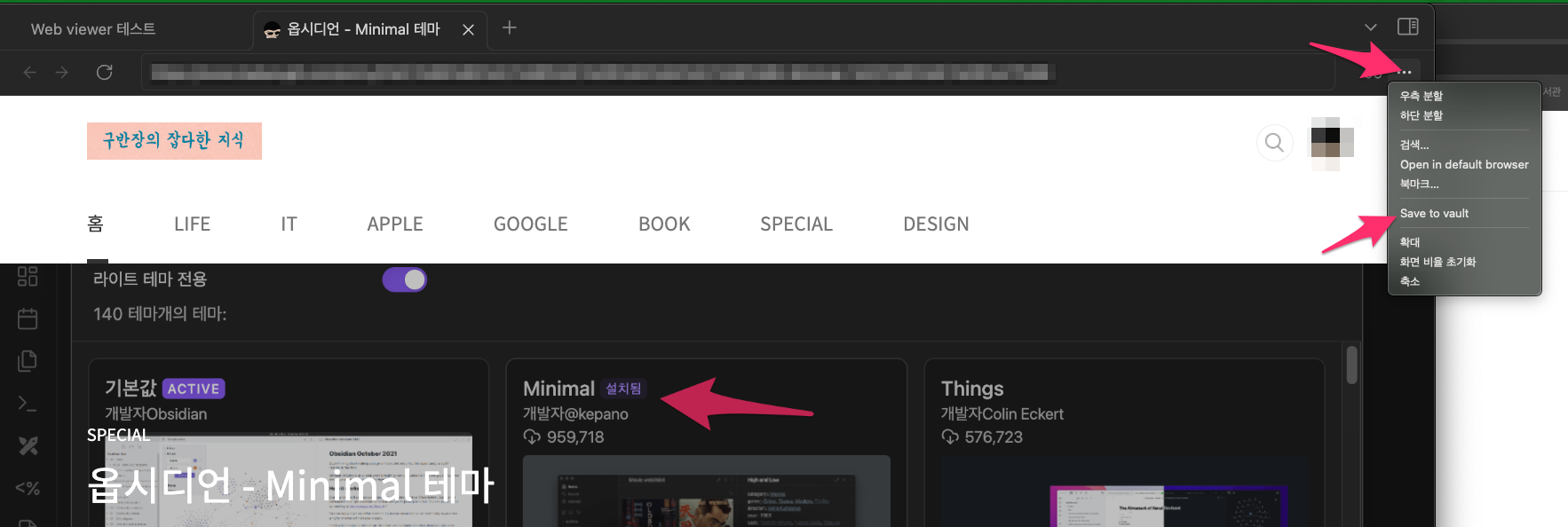1568x527 pixels.
Task: Click the grid canvas ribbon icon
Action: pos(28,276)
